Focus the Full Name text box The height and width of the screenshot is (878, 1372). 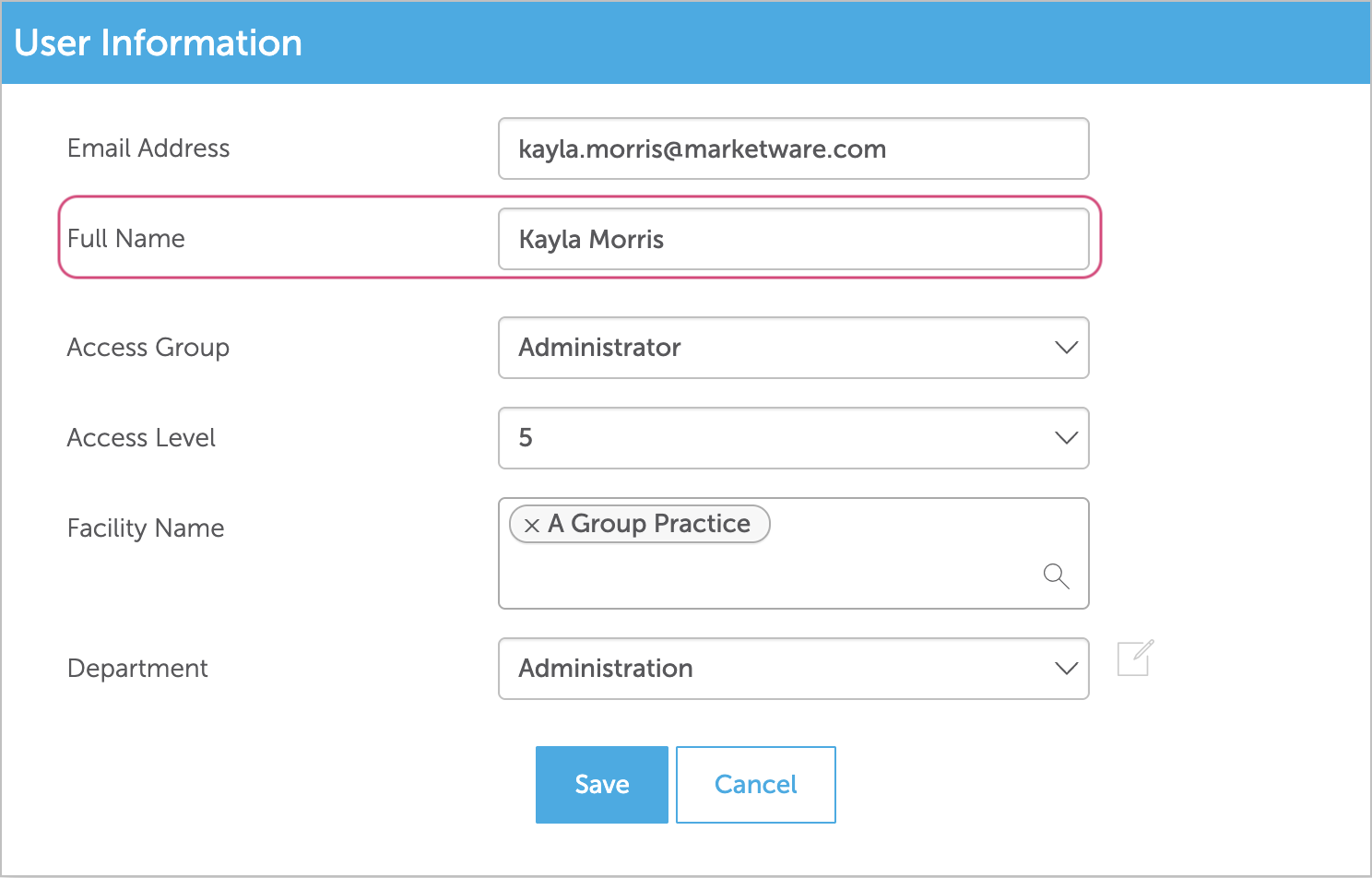[x=793, y=239]
